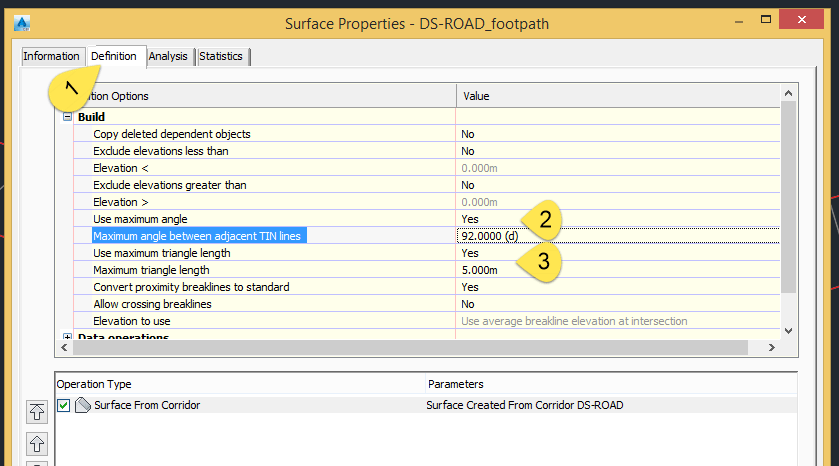The image size is (839, 466).
Task: Select Surface From Corridor operation name
Action: click(147, 405)
